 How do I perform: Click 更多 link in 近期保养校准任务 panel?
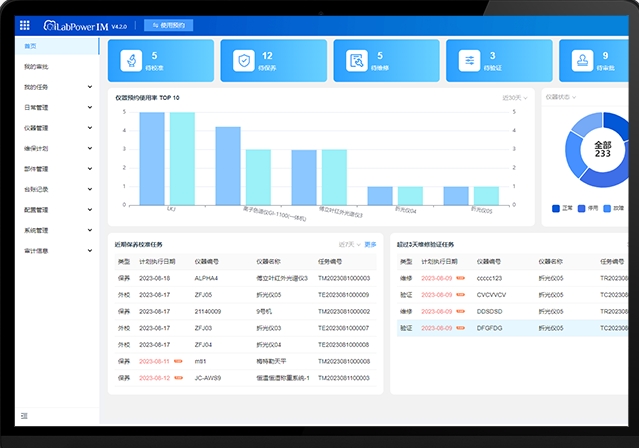point(370,245)
